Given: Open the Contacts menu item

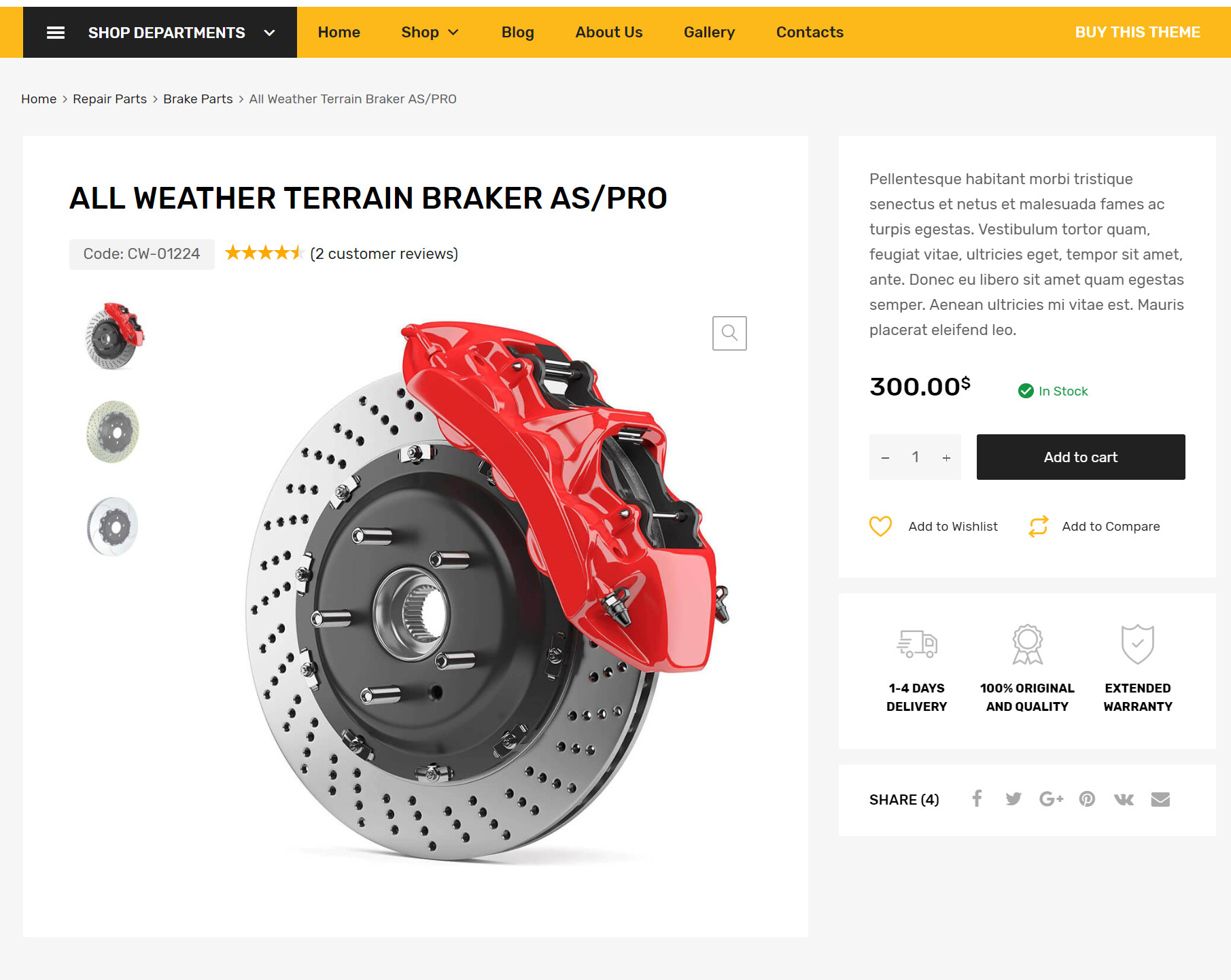Looking at the screenshot, I should [x=810, y=32].
